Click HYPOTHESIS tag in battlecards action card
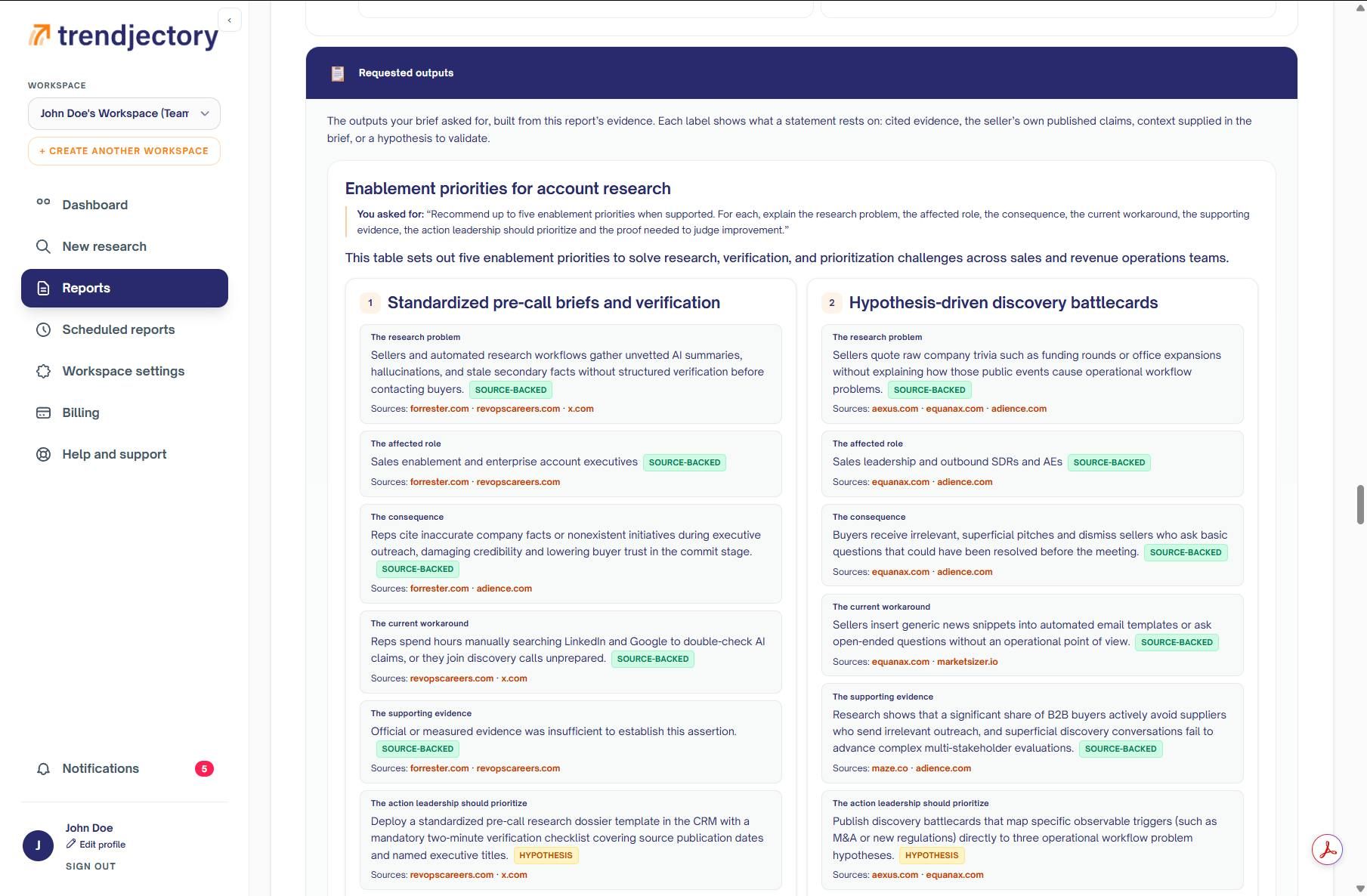This screenshot has height=896, width=1367. [932, 855]
